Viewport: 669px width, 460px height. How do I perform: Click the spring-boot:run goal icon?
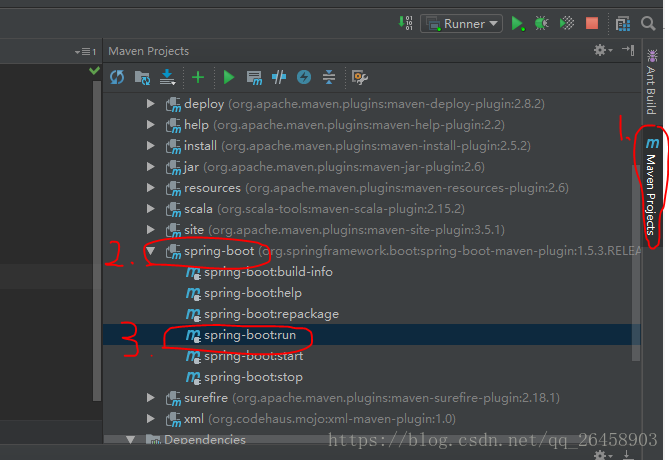(193, 335)
